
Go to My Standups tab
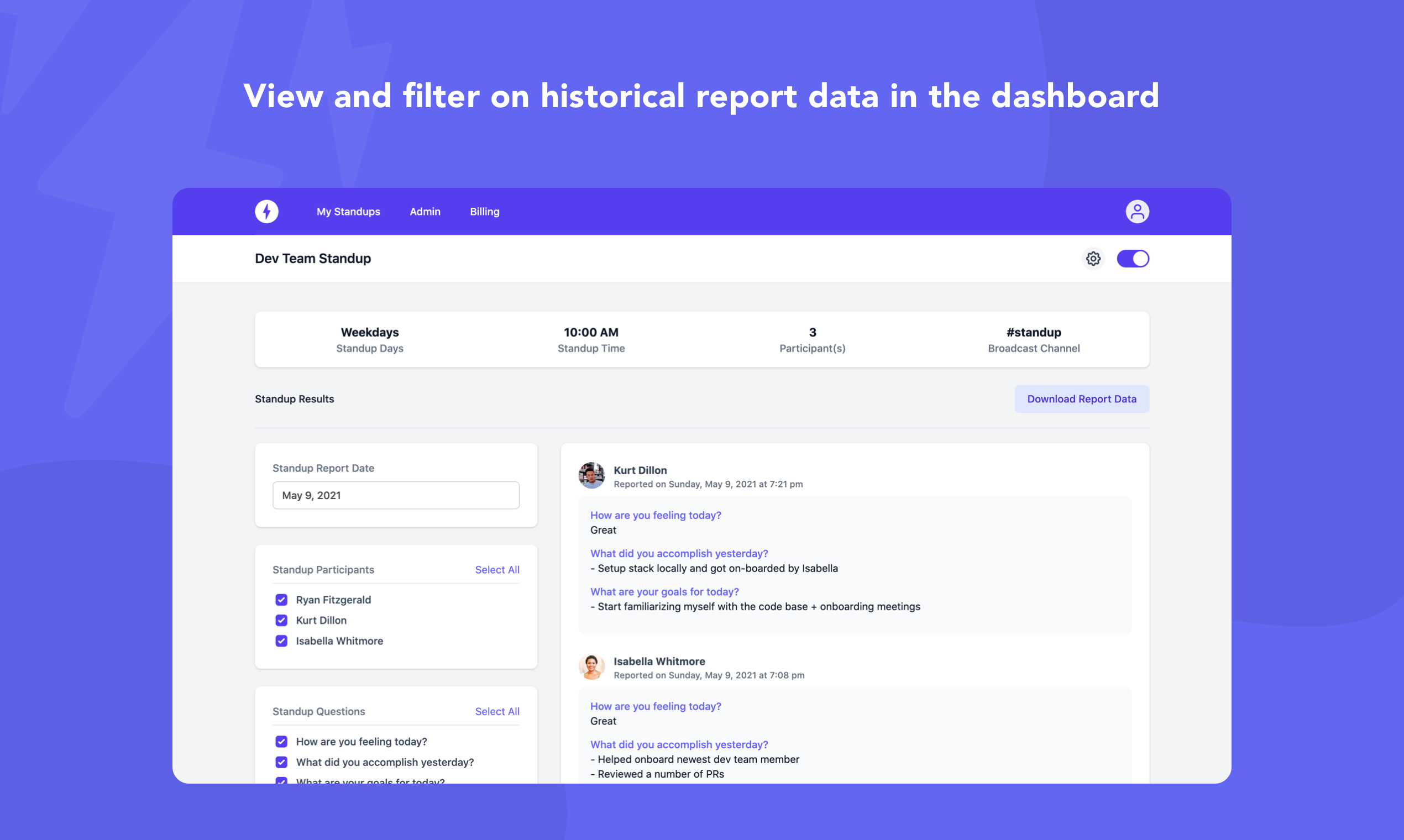pyautogui.click(x=348, y=212)
